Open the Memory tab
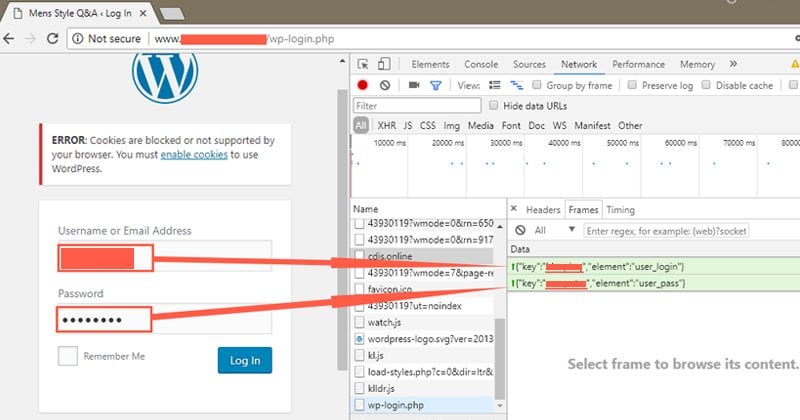The height and width of the screenshot is (420, 800). 697,64
